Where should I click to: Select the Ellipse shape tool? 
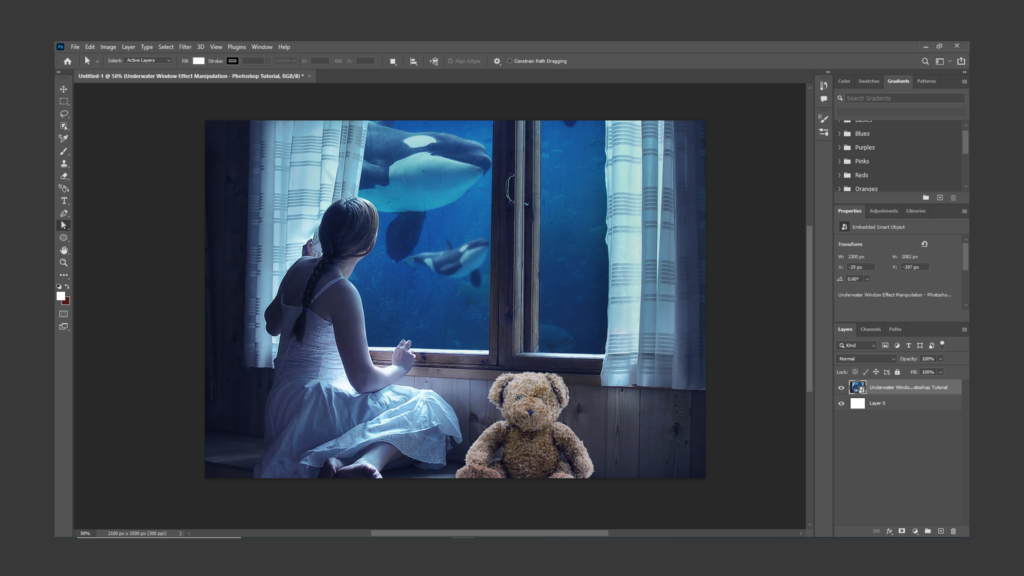[63, 238]
